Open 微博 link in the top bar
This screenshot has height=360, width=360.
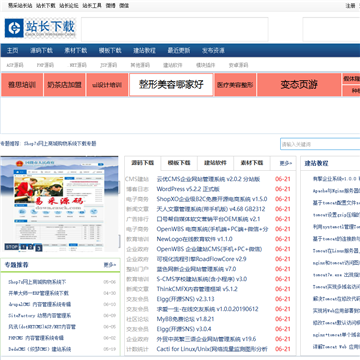coord(110,6)
